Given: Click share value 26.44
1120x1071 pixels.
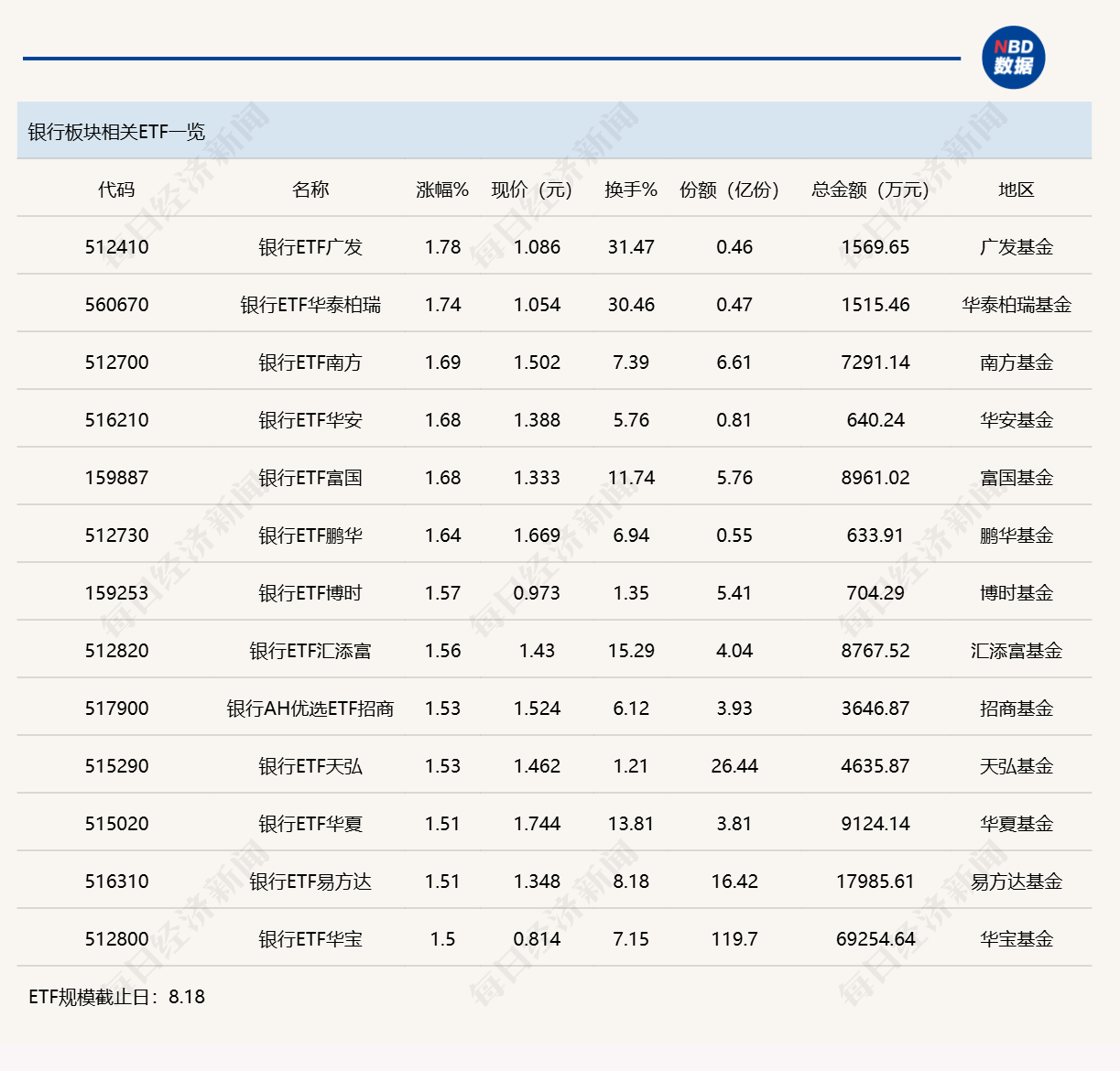Looking at the screenshot, I should point(734,766).
